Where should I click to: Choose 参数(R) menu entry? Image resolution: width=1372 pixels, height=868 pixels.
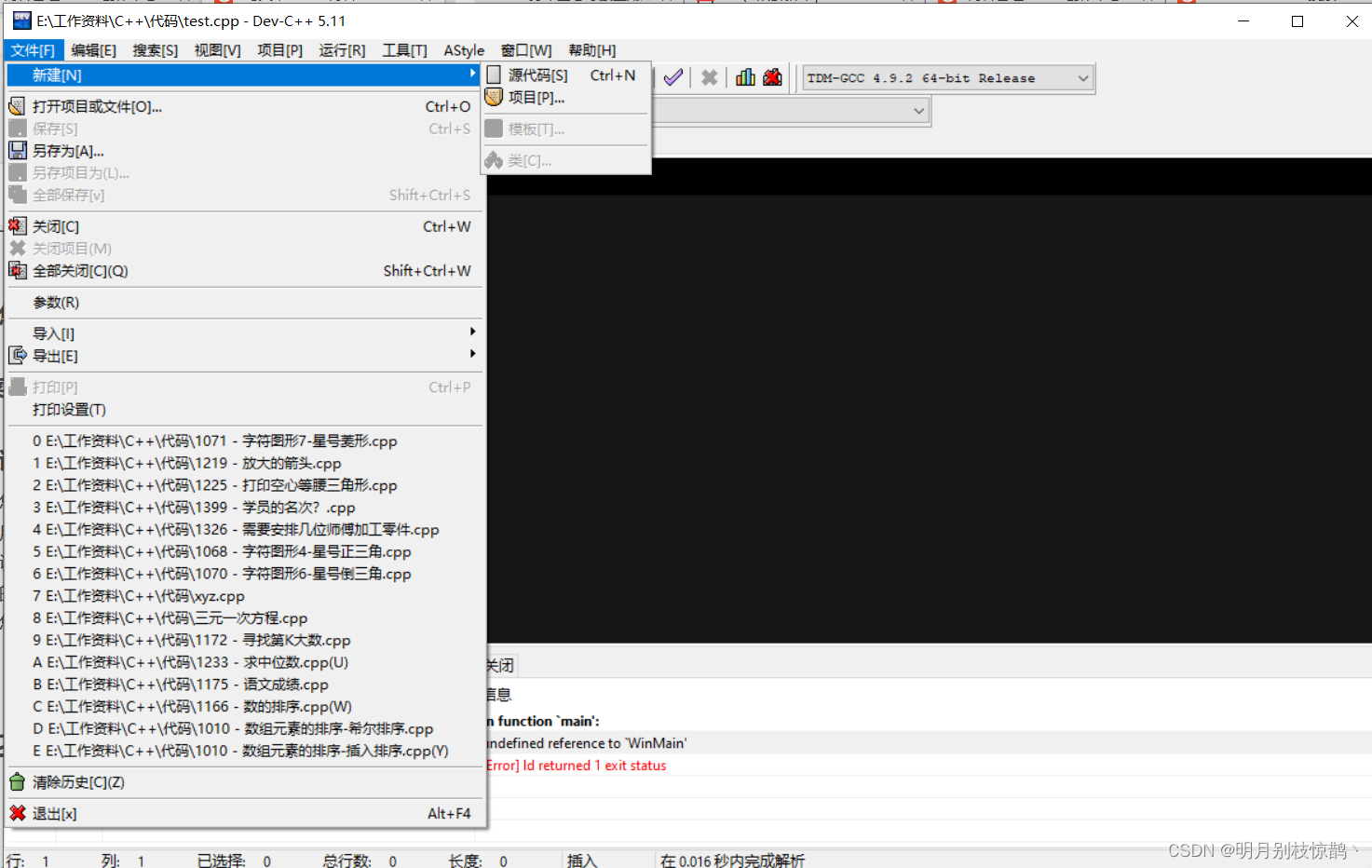[x=245, y=302]
